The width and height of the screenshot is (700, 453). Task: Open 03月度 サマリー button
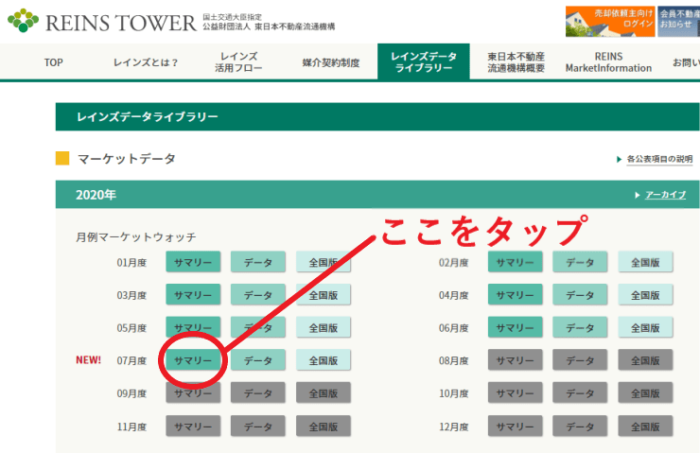tap(193, 295)
